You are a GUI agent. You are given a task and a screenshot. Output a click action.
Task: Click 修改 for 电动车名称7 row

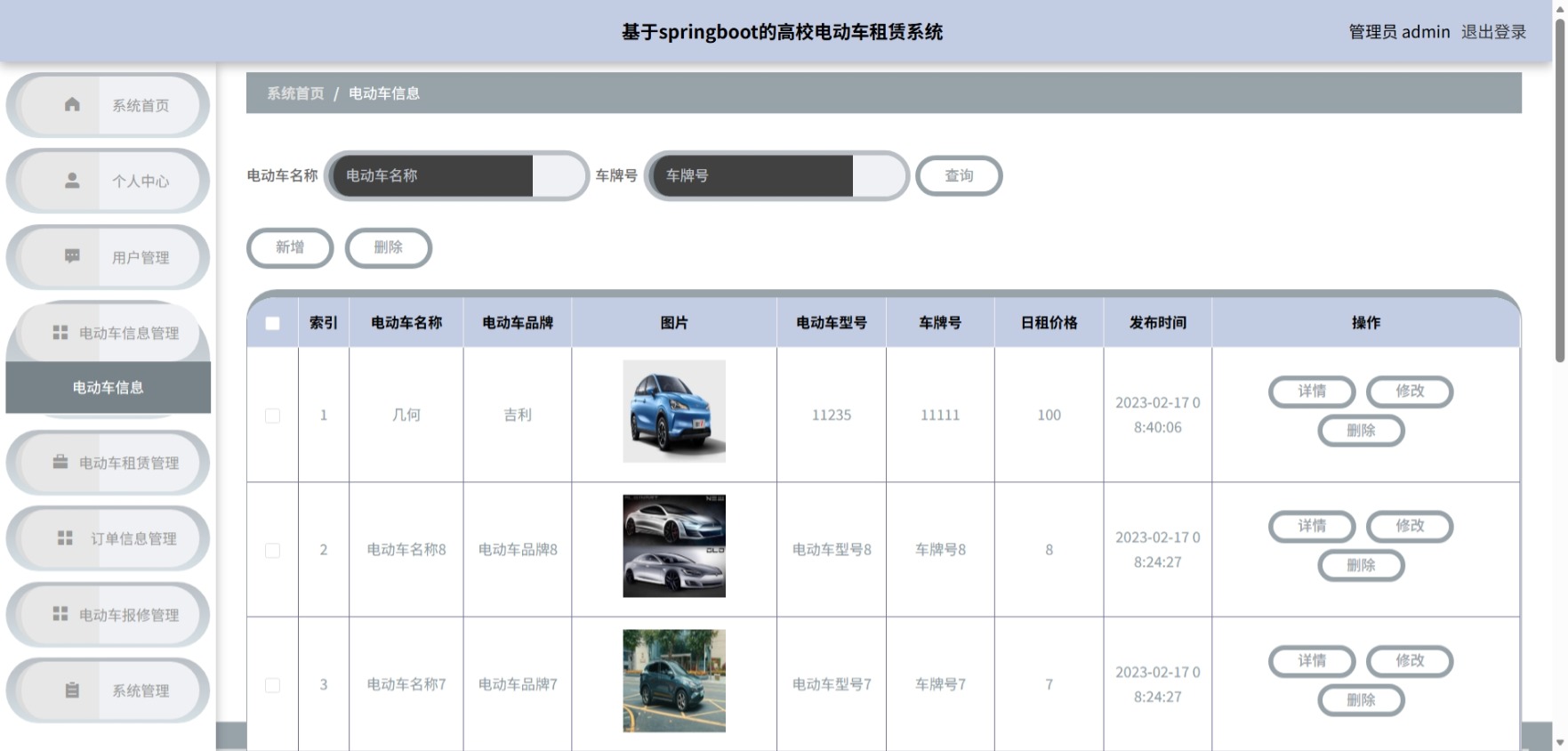pos(1410,661)
